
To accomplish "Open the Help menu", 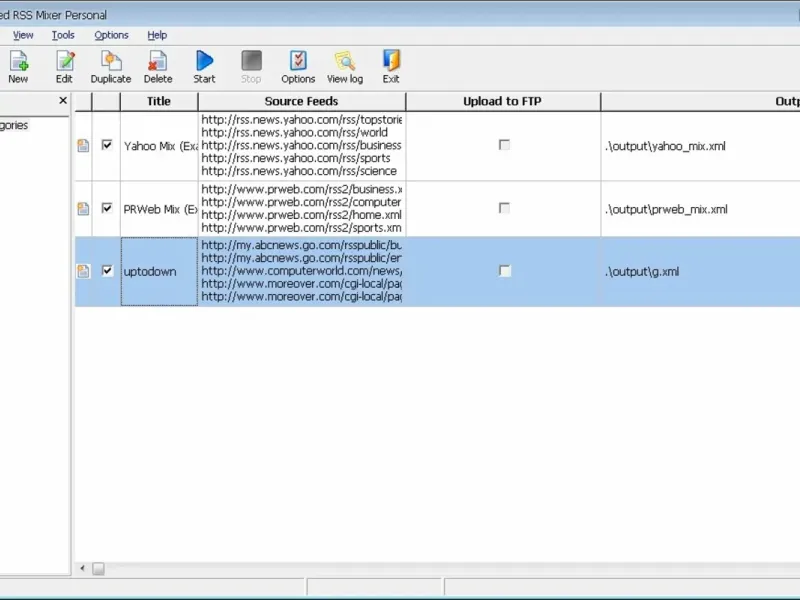I will point(157,35).
